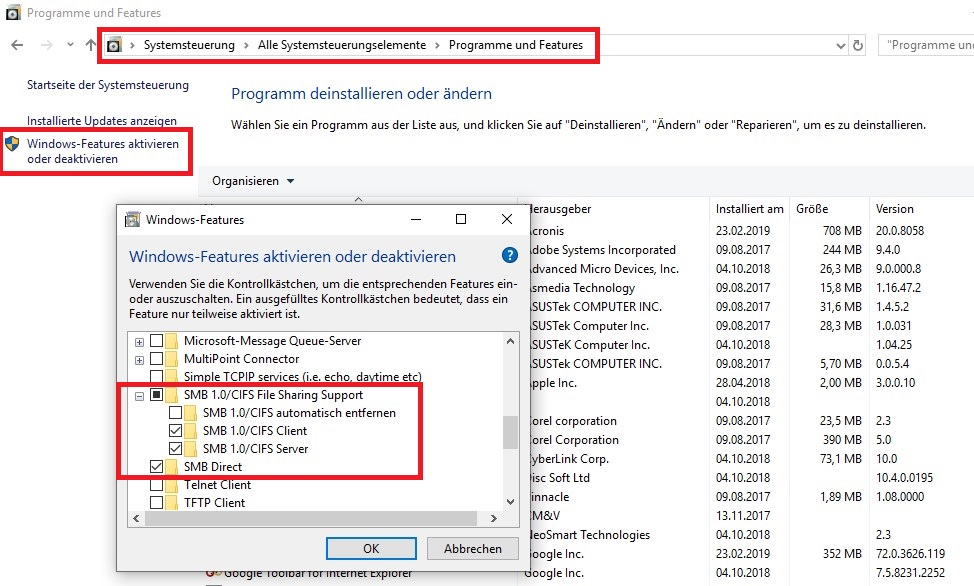The height and width of the screenshot is (586, 974).
Task: Open Installierte Updates anzeigen link
Action: (102, 121)
